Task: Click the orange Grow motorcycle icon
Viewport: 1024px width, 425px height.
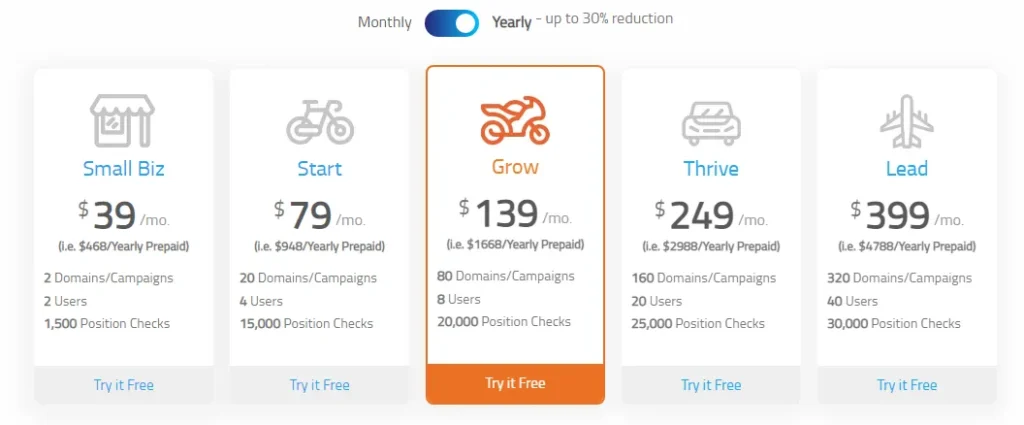Action: 515,120
